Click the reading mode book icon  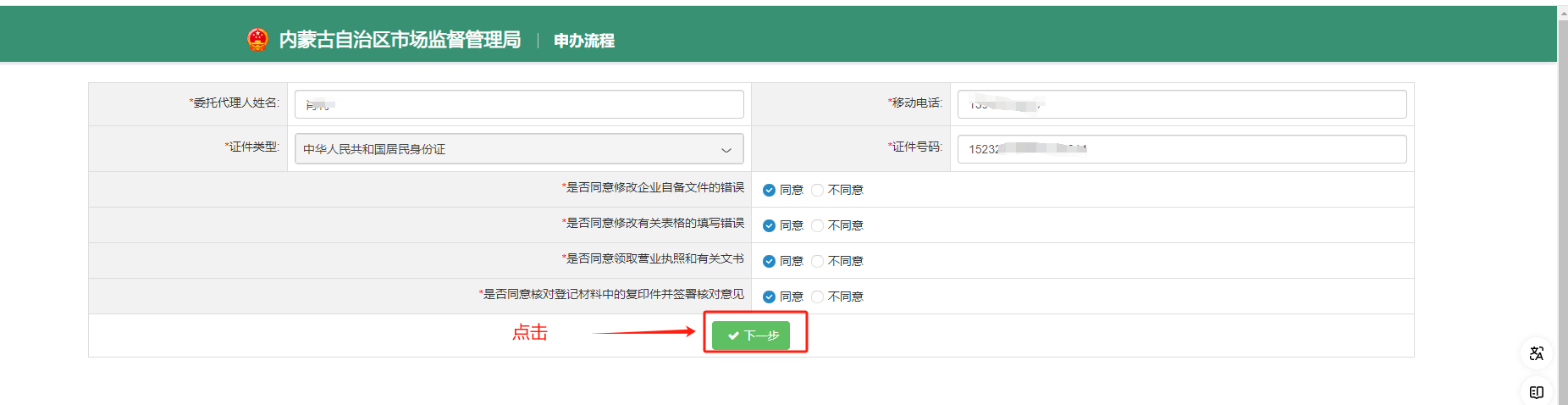coord(1536,392)
